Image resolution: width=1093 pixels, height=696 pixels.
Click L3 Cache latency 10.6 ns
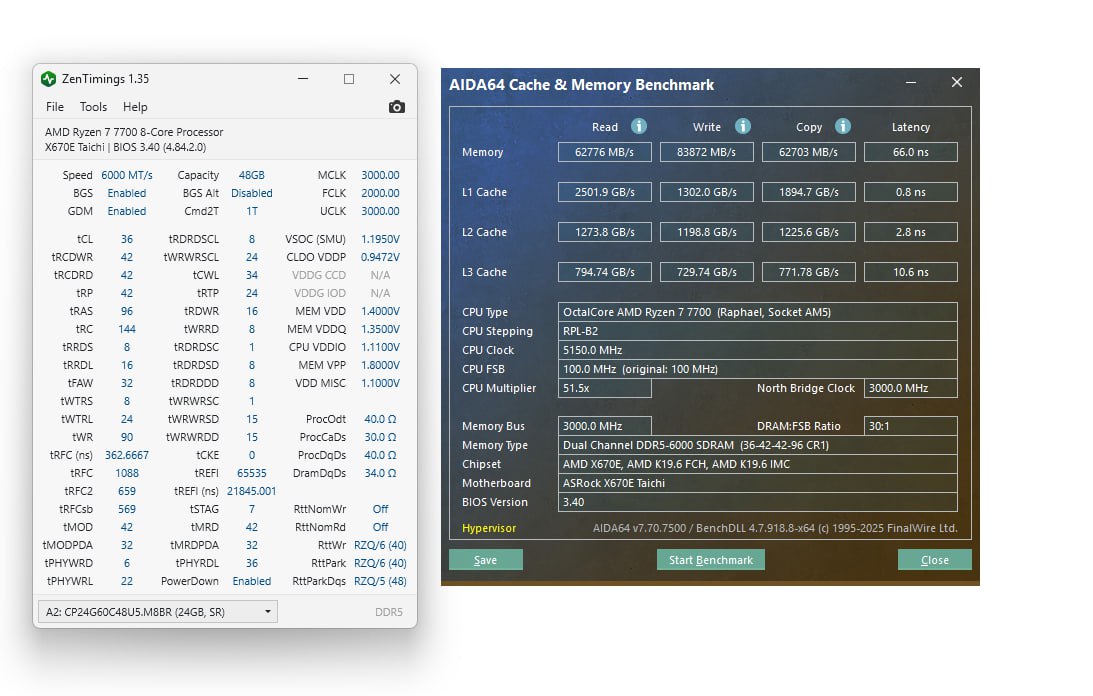910,272
